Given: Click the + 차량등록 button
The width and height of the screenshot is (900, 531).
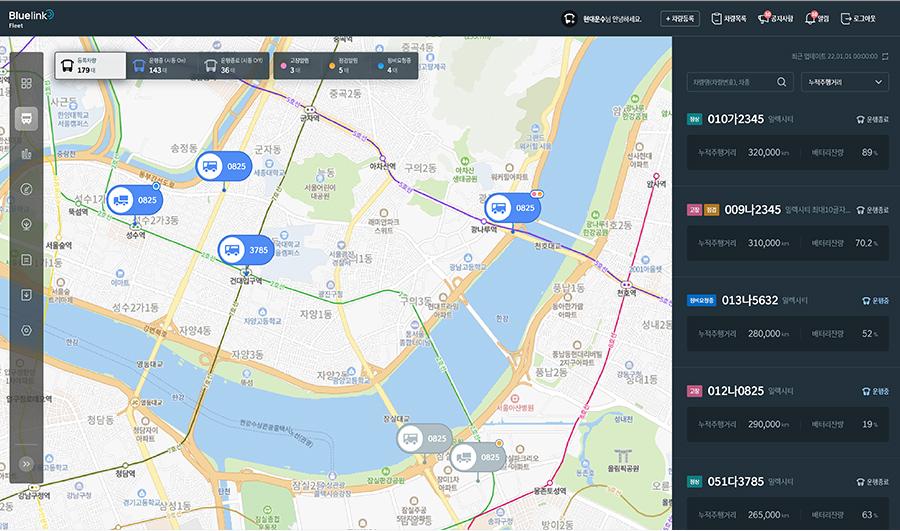Looking at the screenshot, I should [x=680, y=18].
